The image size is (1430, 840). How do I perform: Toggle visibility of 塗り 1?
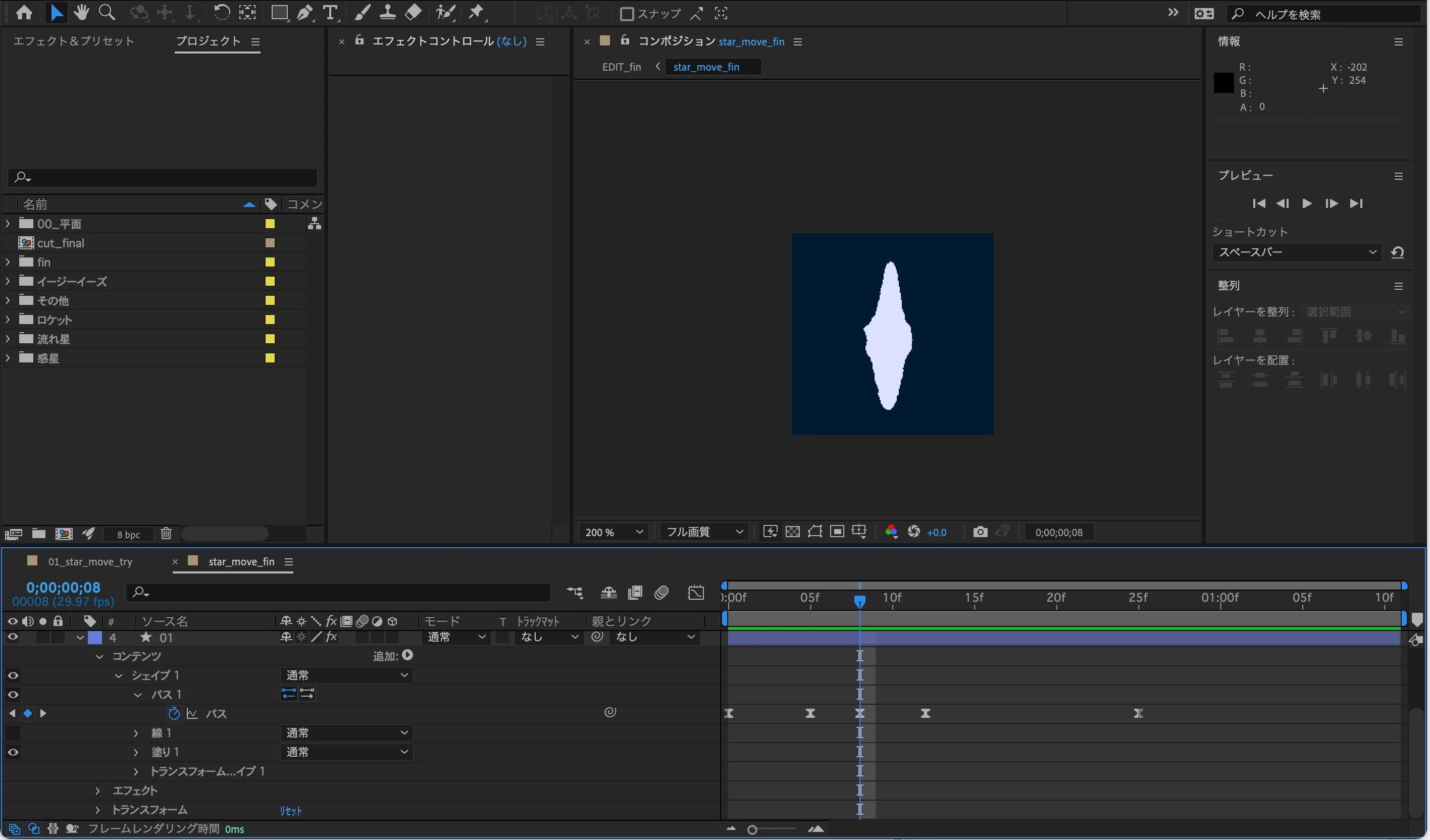click(x=13, y=752)
